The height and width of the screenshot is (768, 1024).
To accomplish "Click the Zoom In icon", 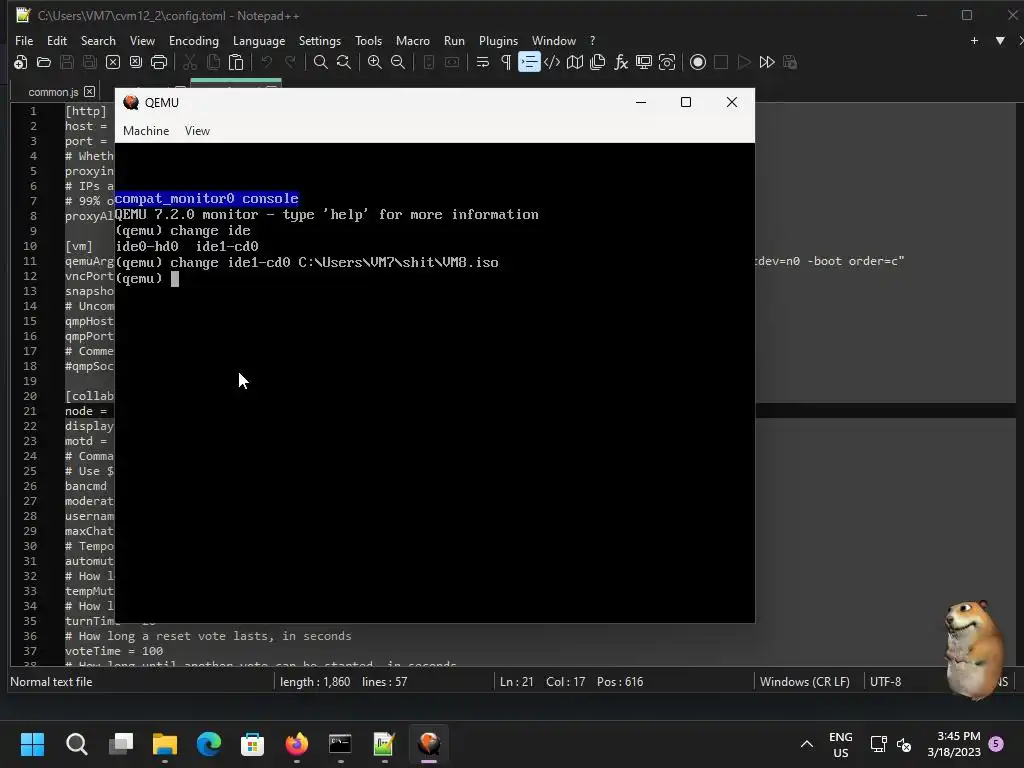I will (374, 62).
